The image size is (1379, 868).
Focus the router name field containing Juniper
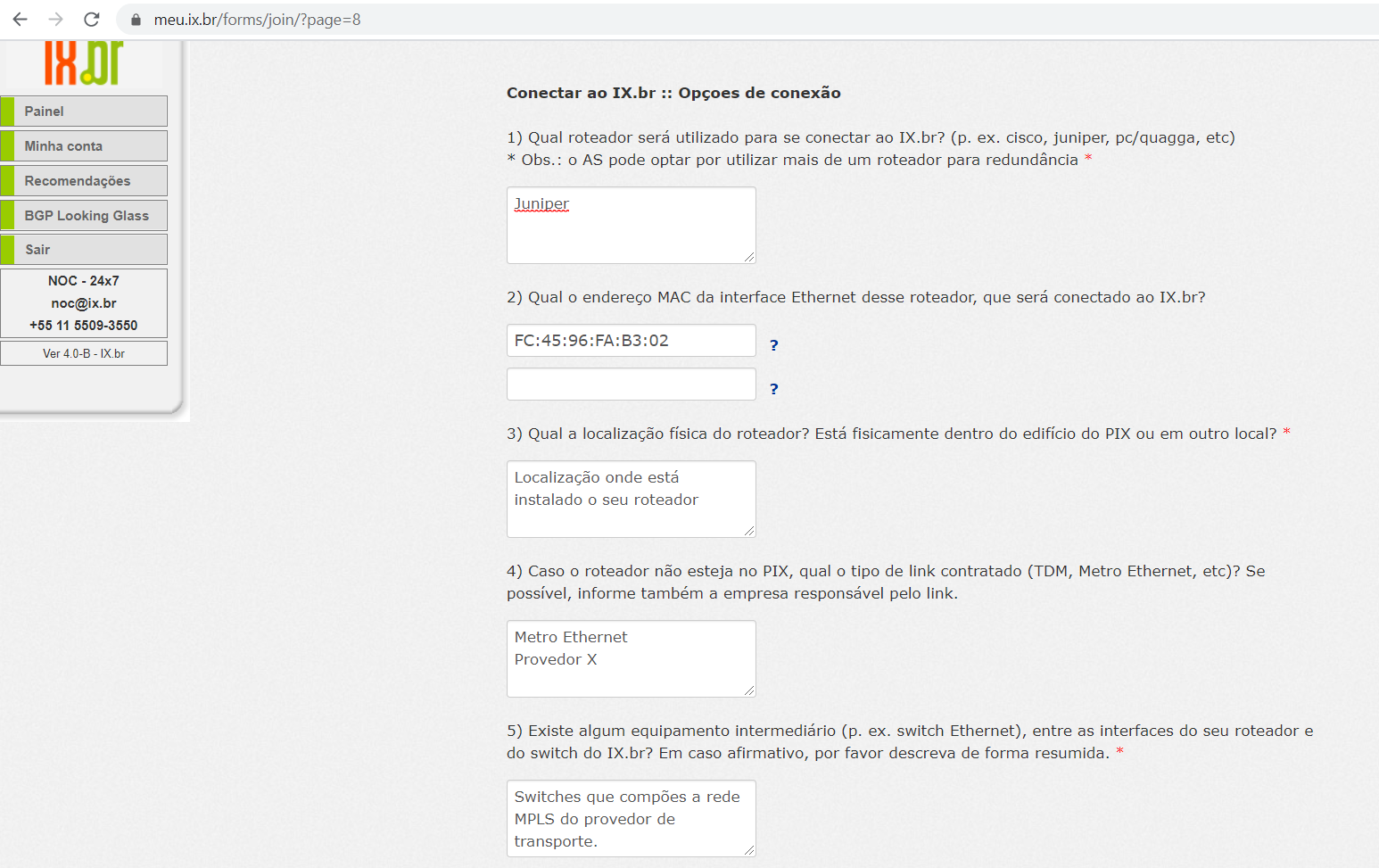632,225
